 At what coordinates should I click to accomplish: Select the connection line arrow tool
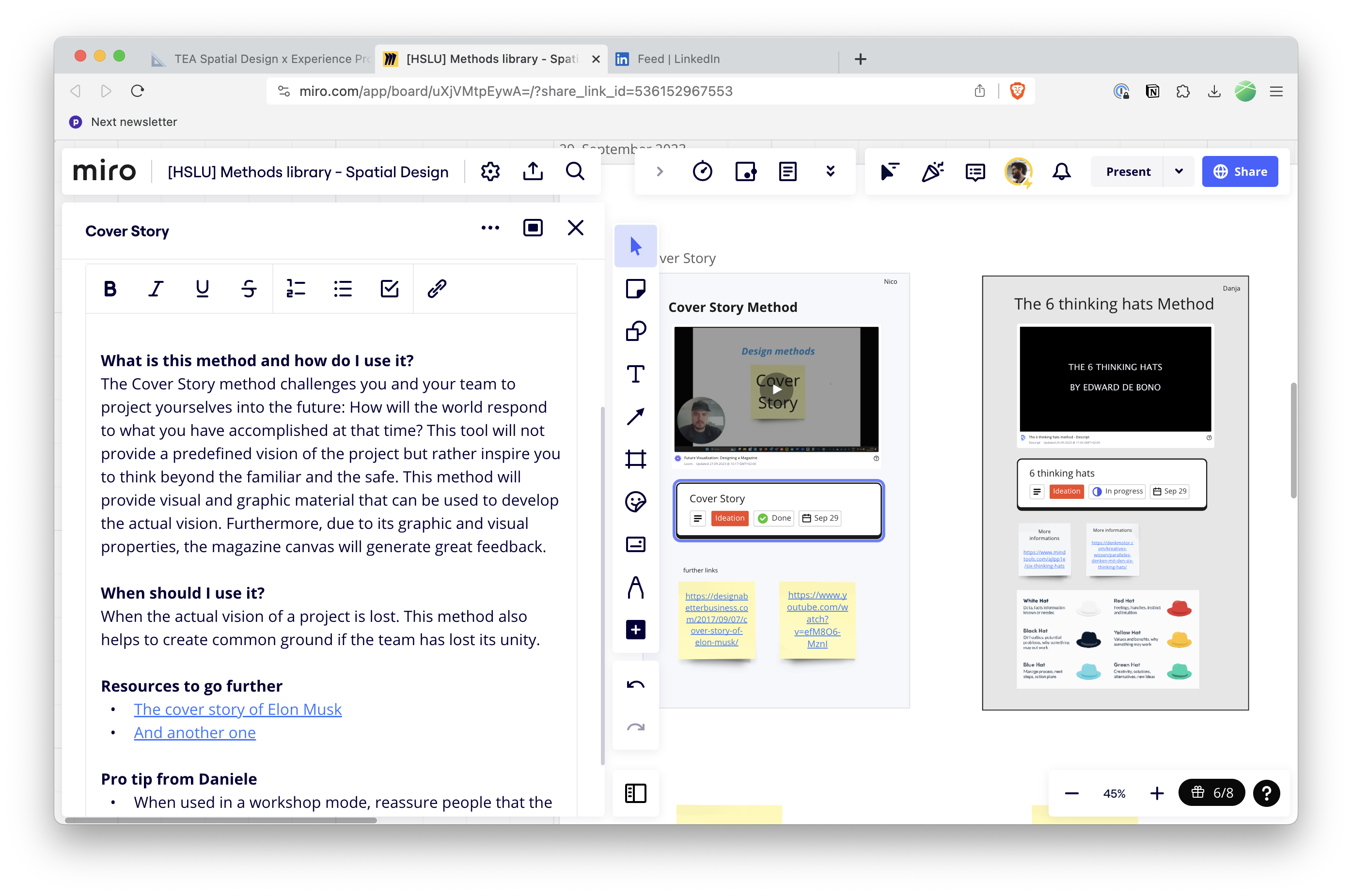(635, 417)
